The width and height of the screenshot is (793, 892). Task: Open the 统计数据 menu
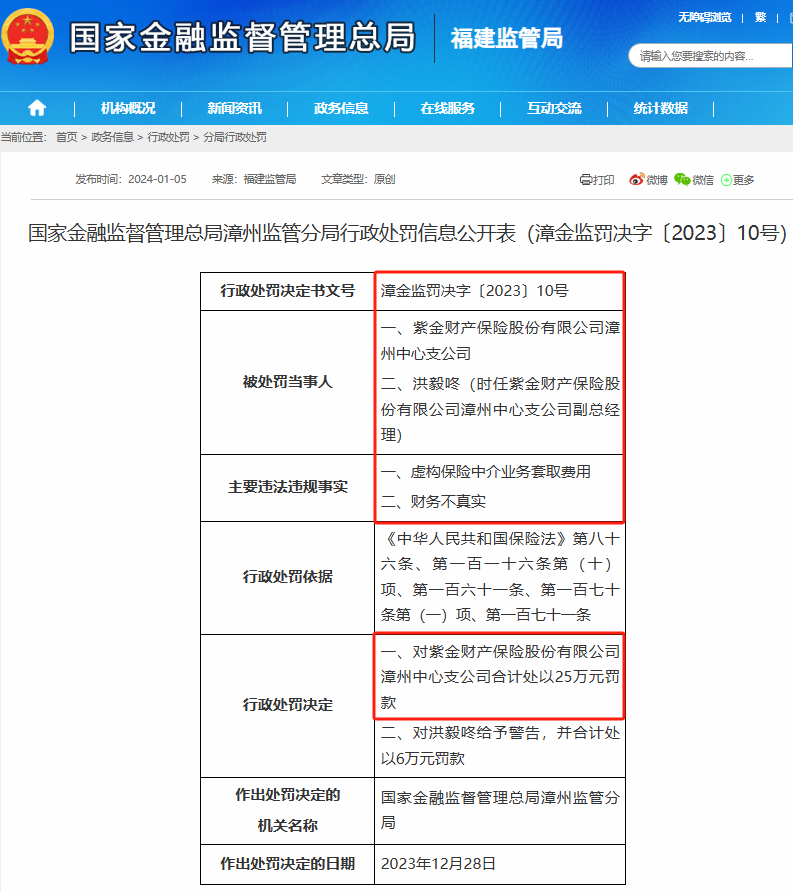(660, 108)
